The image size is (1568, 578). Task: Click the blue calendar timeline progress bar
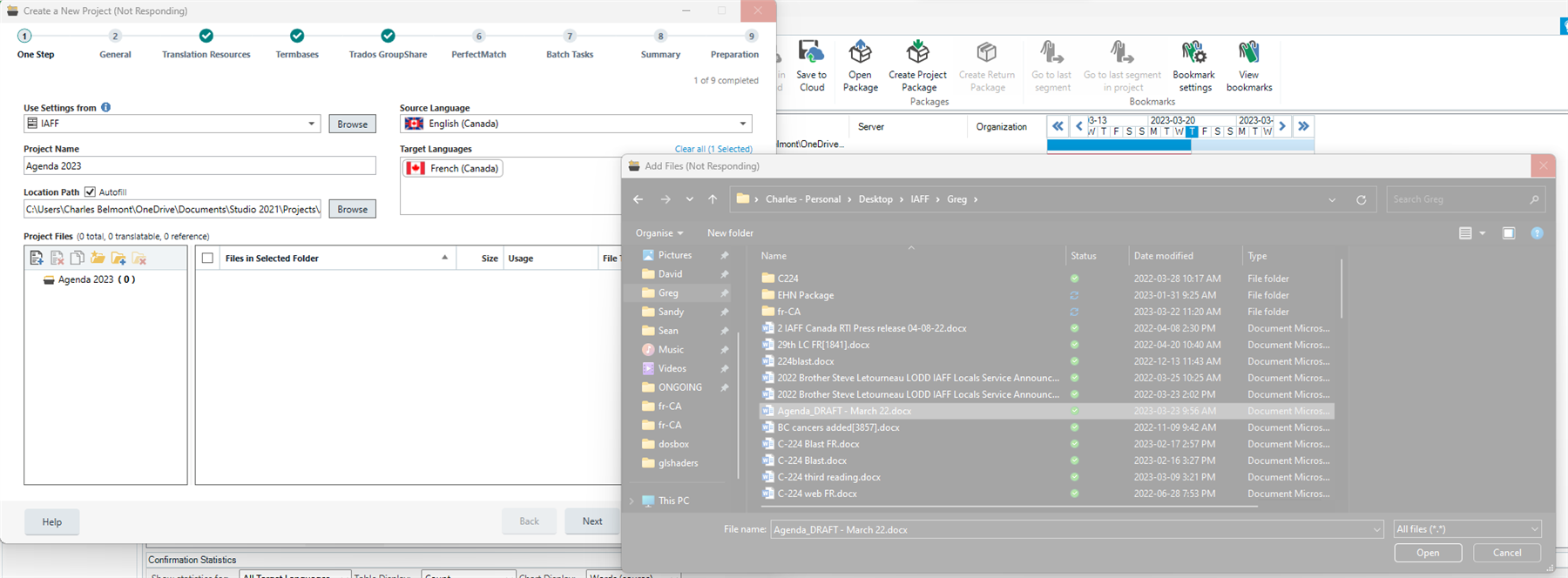click(1119, 145)
